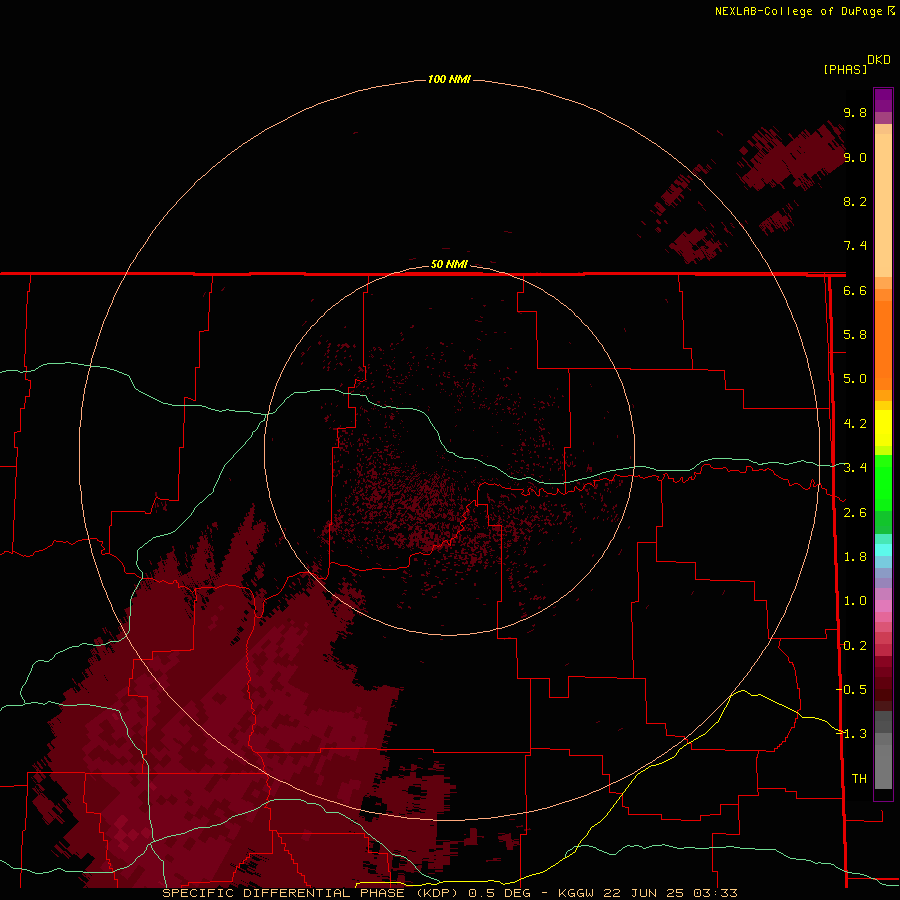Click the TH threshold label on legend
Viewport: 900px width, 900px height.
pos(859,779)
